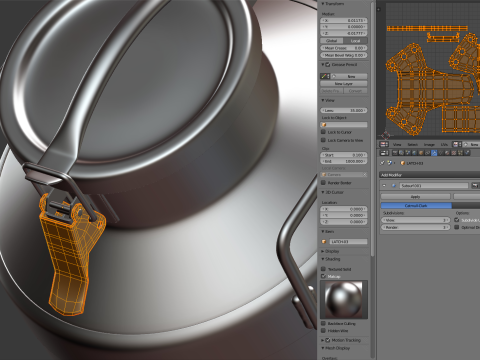Open the Physics properties tab icon
The width and height of the screenshot is (480, 360).
coord(467,153)
